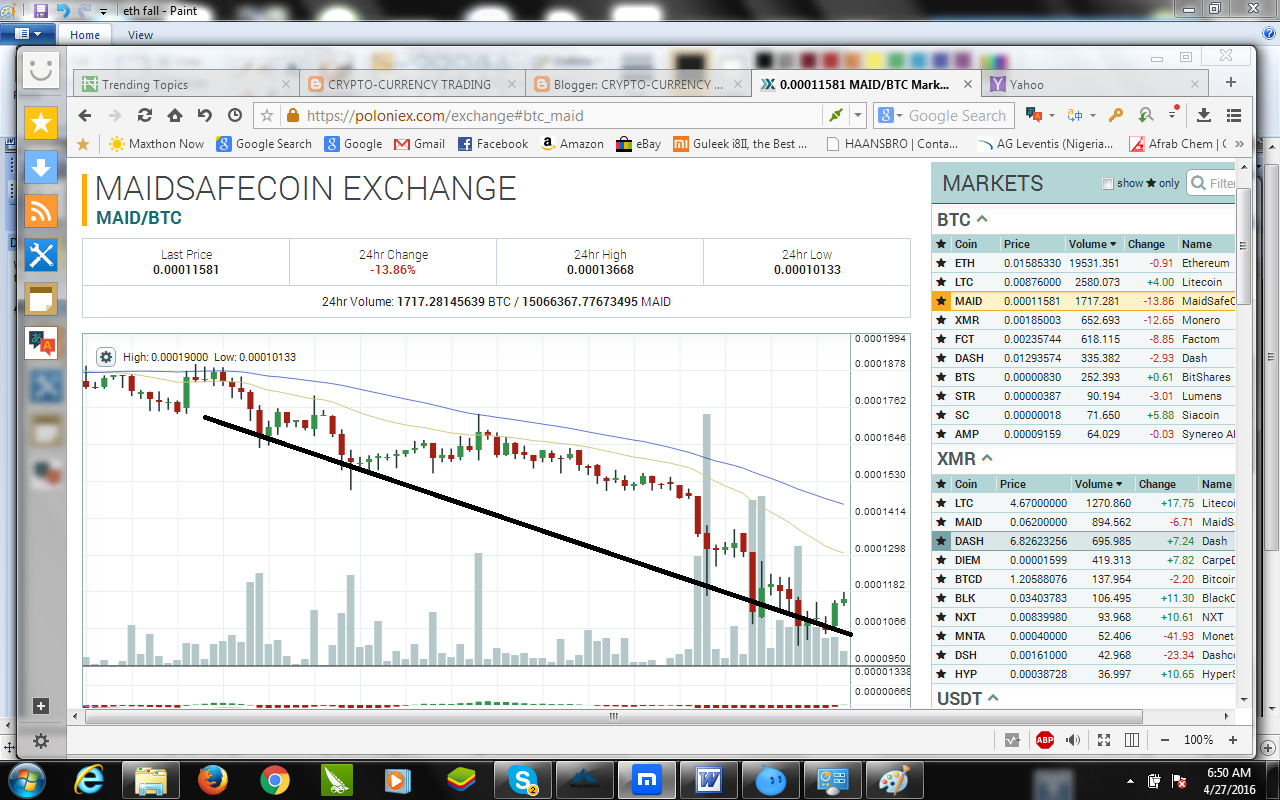The height and width of the screenshot is (800, 1280).
Task: Toggle star for BTS row
Action: pos(941,377)
